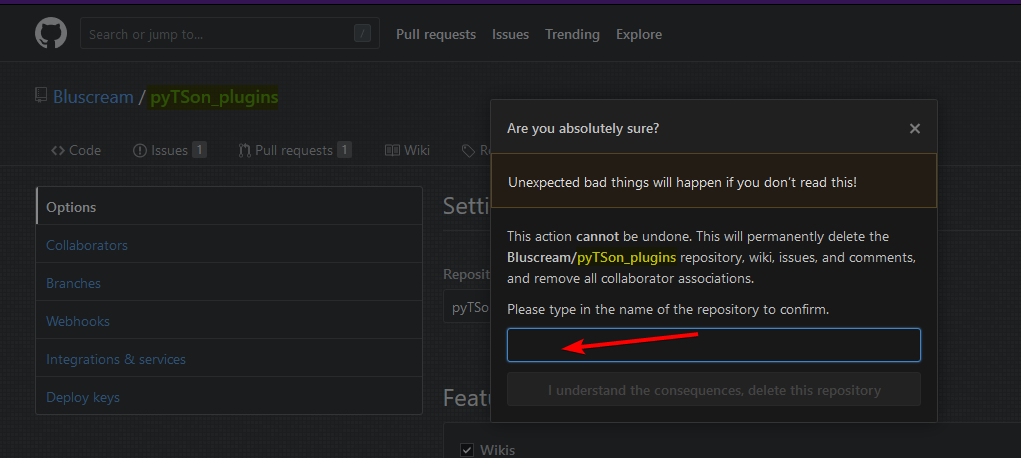Go to Explore page
This screenshot has height=458, width=1021.
pos(639,35)
